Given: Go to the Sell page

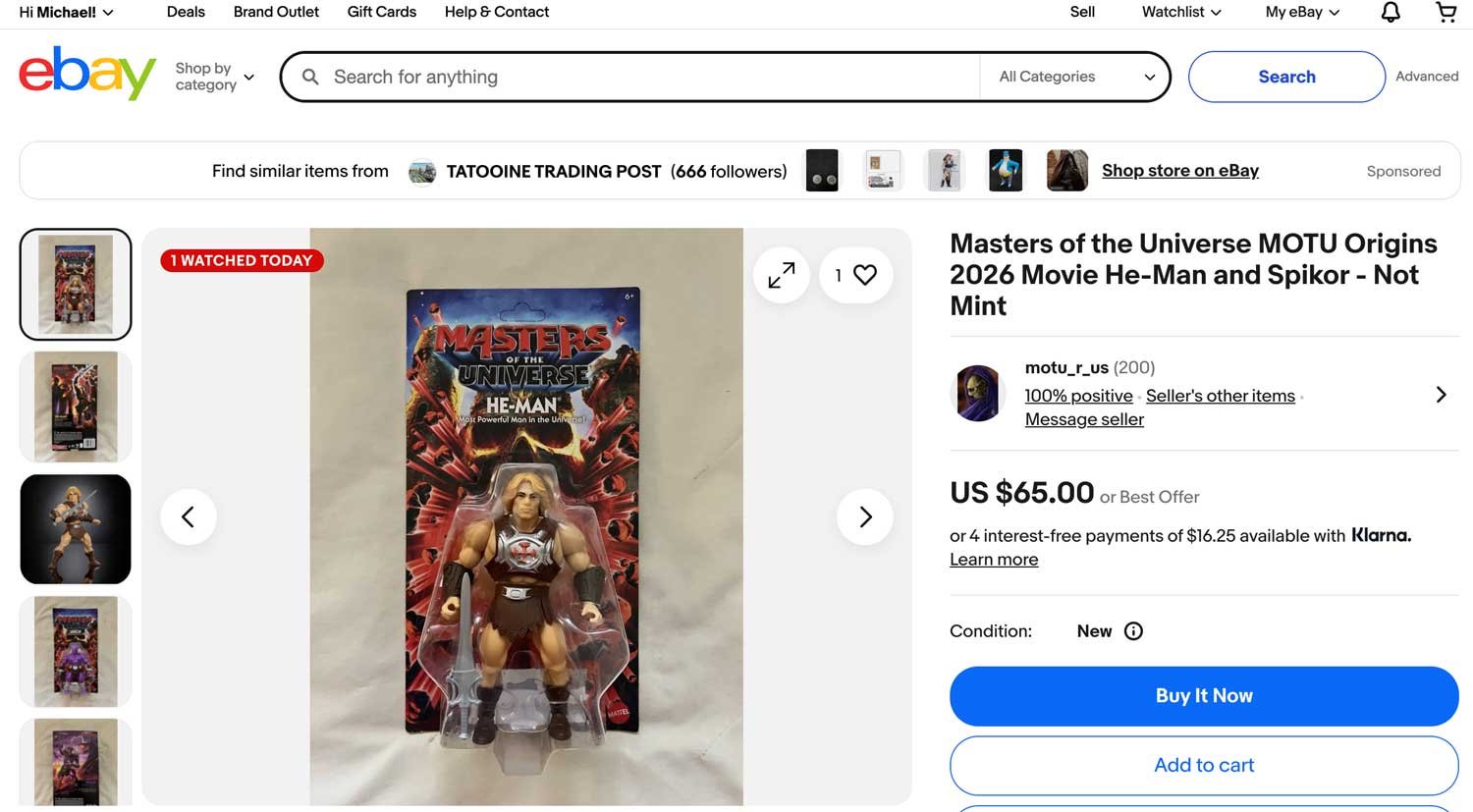Looking at the screenshot, I should [1082, 12].
